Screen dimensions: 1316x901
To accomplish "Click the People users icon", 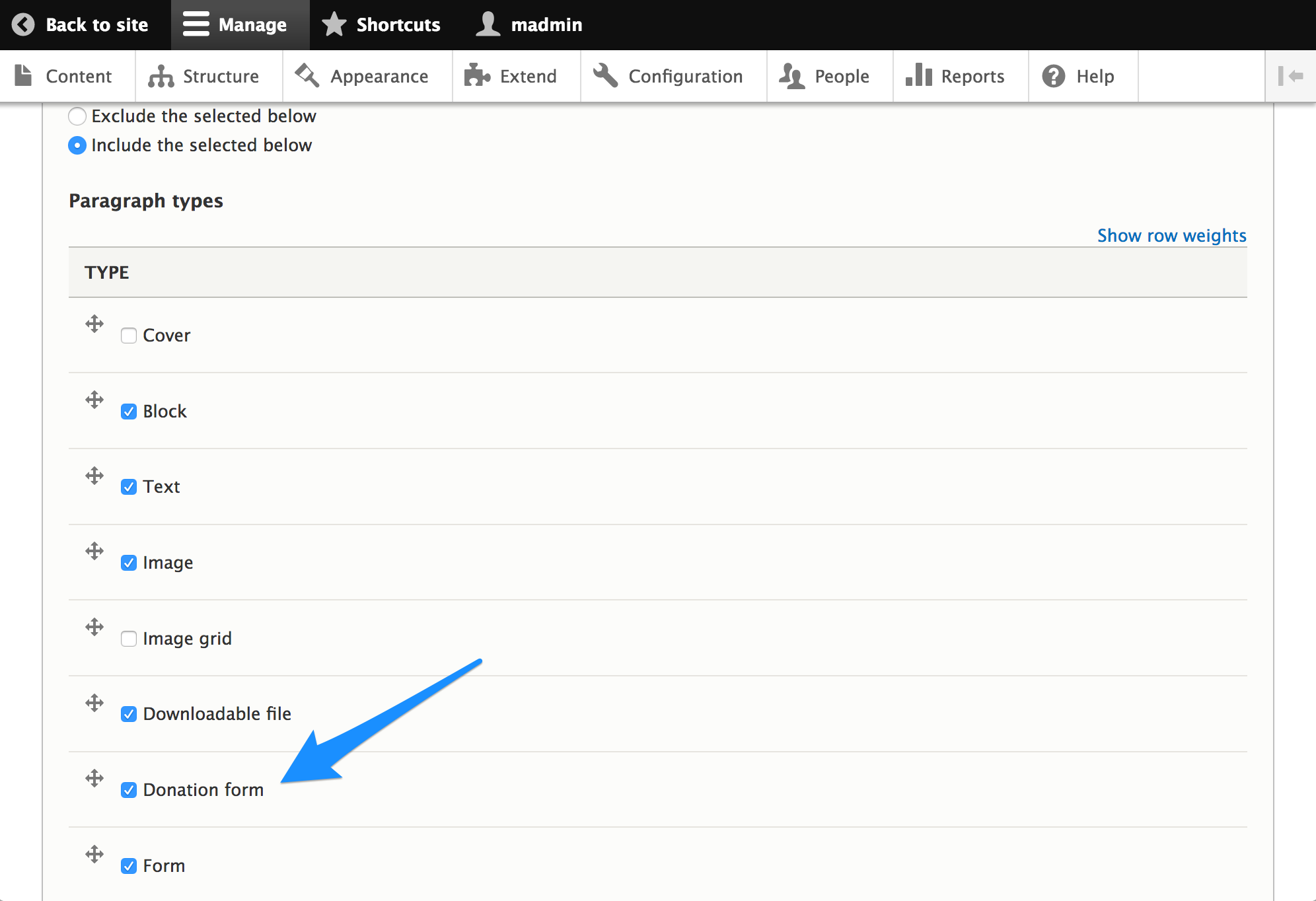I will 792,76.
